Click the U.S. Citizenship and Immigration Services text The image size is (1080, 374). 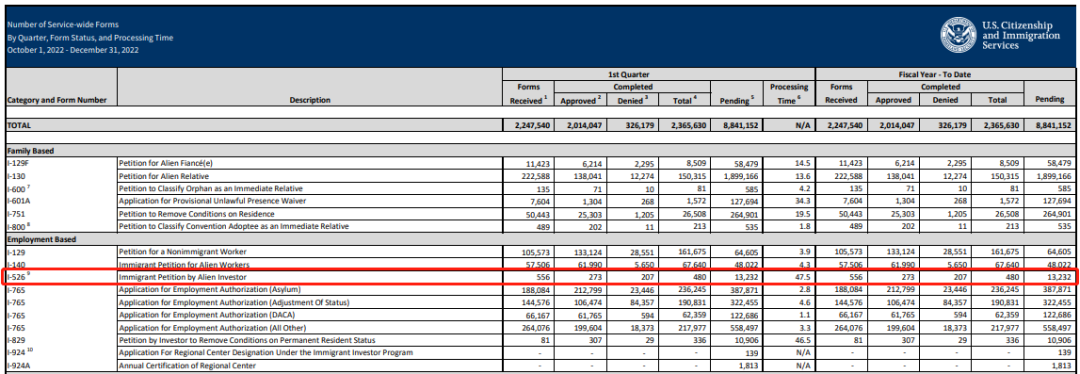[1021, 35]
